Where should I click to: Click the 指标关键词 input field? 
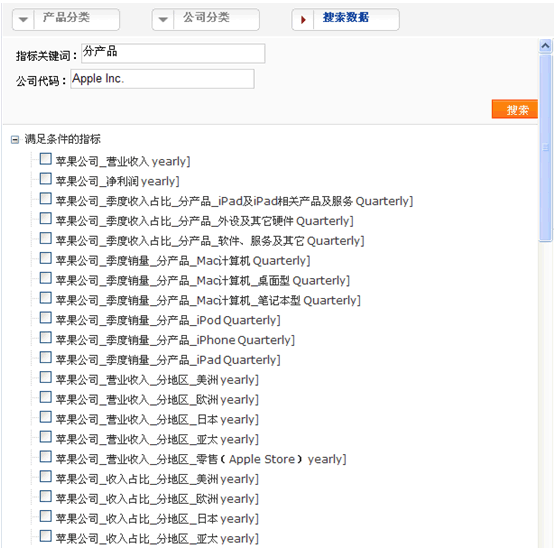coord(173,53)
